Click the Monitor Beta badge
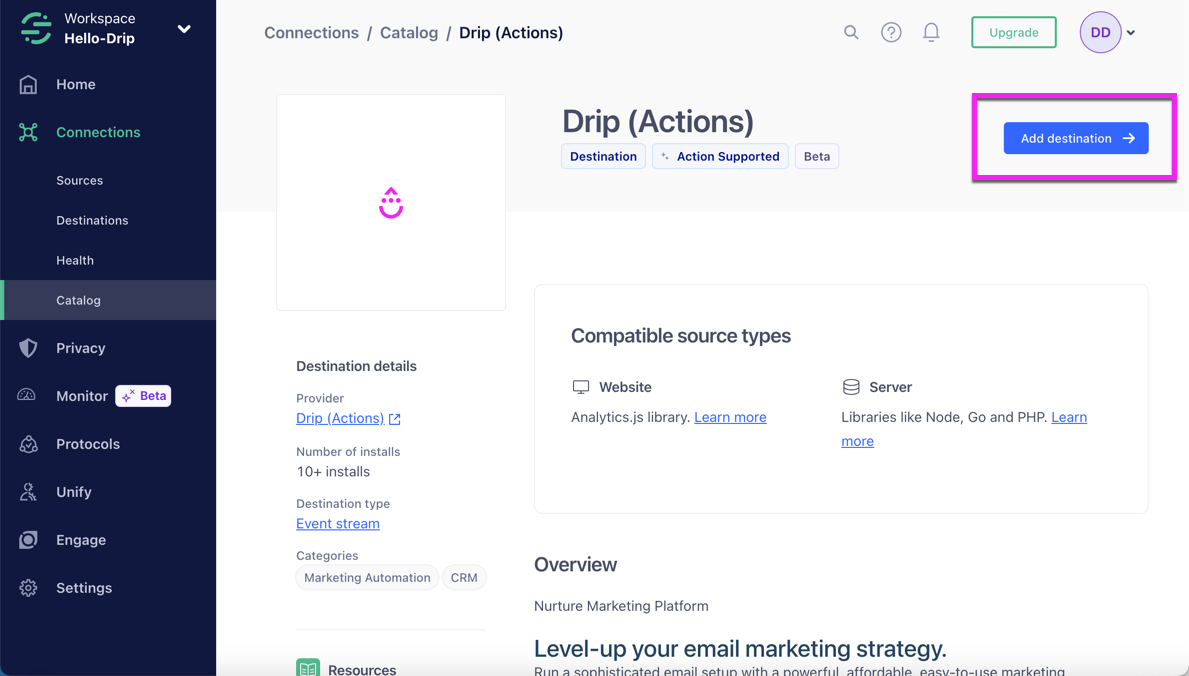Image resolution: width=1189 pixels, height=676 pixels. pos(143,396)
